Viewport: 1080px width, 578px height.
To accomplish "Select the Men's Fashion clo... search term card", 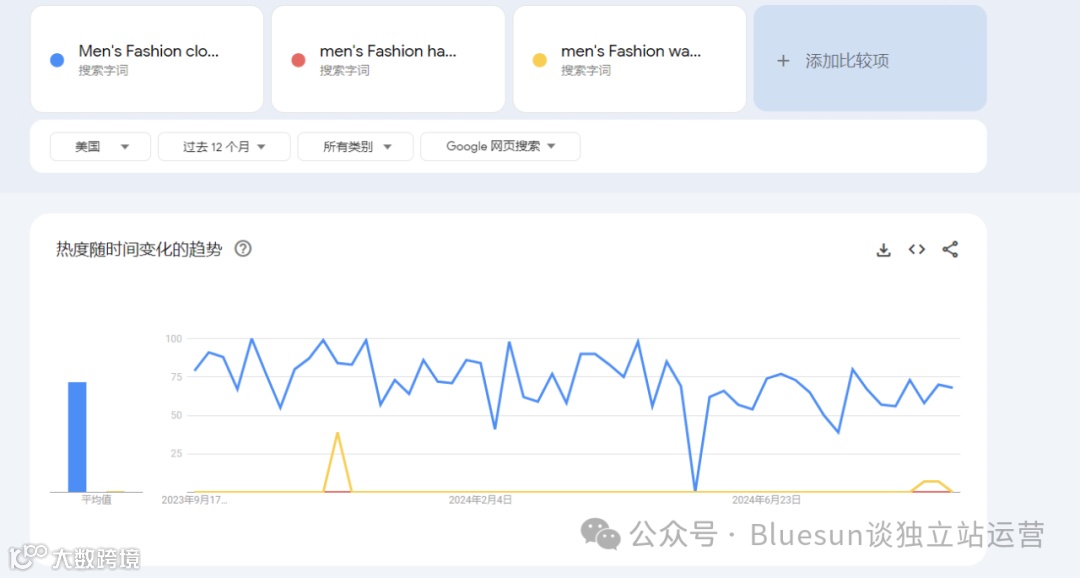I will point(147,59).
